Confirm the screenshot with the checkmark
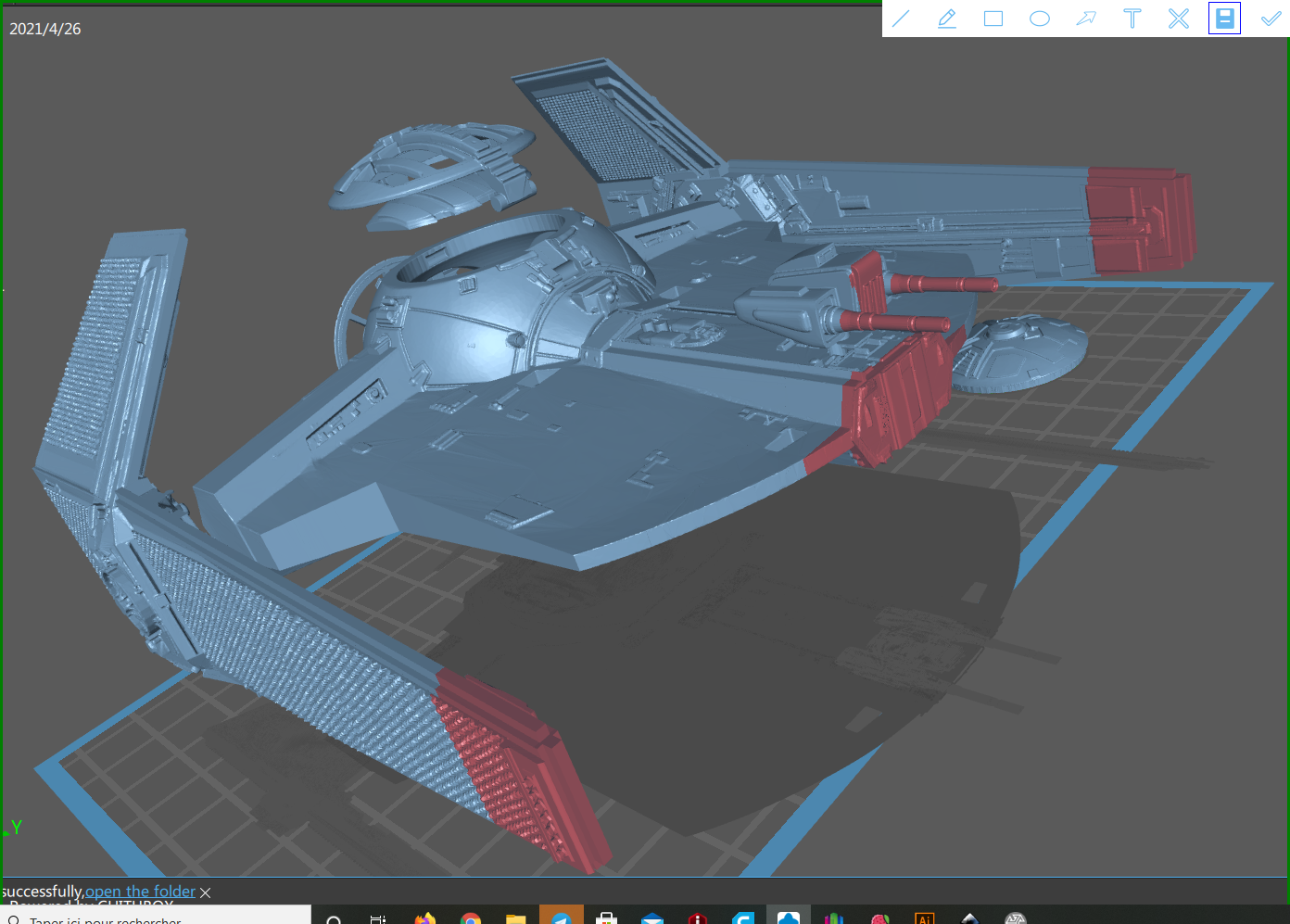This screenshot has height=924, width=1290. click(x=1271, y=19)
